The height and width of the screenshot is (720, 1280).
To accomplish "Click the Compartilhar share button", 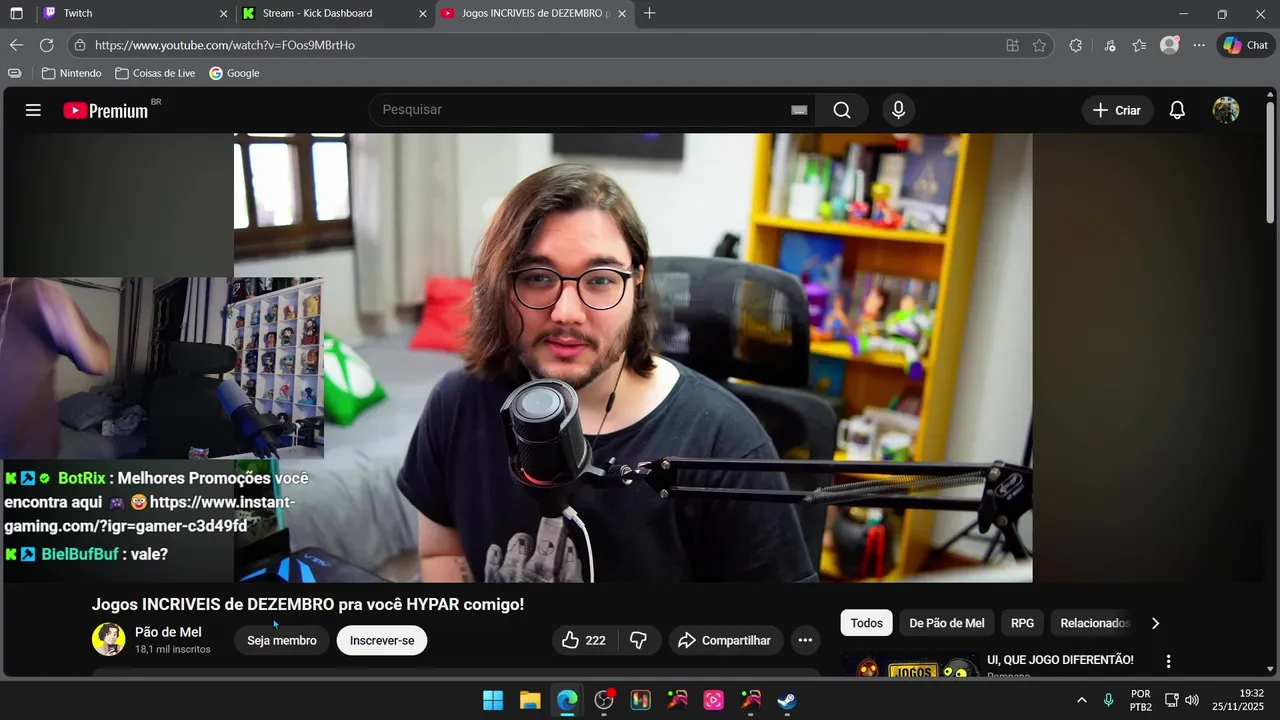I will [x=725, y=640].
